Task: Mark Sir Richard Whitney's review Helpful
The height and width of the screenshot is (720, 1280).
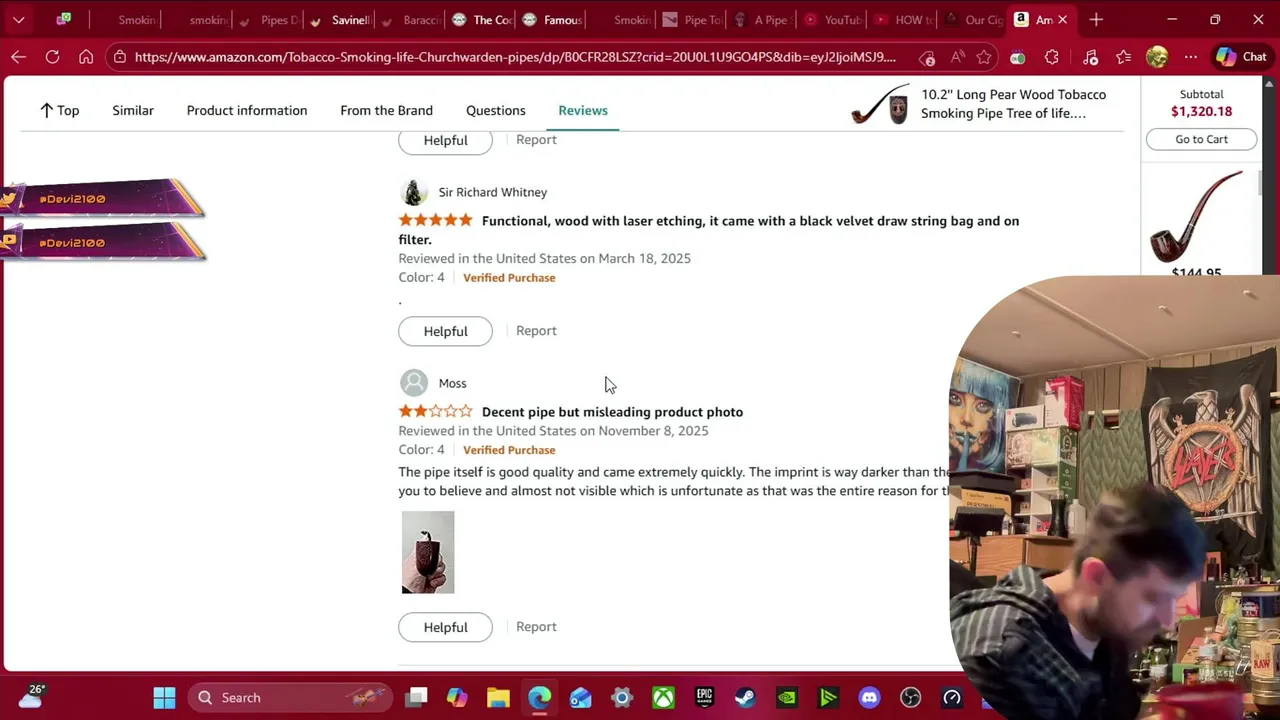Action: click(445, 331)
